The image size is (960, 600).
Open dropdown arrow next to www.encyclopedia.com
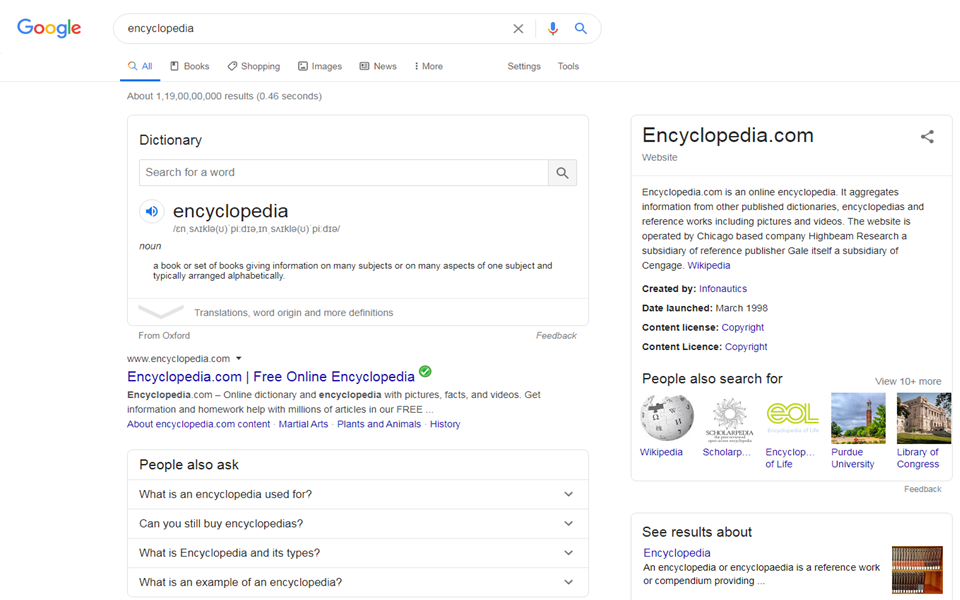(239, 359)
